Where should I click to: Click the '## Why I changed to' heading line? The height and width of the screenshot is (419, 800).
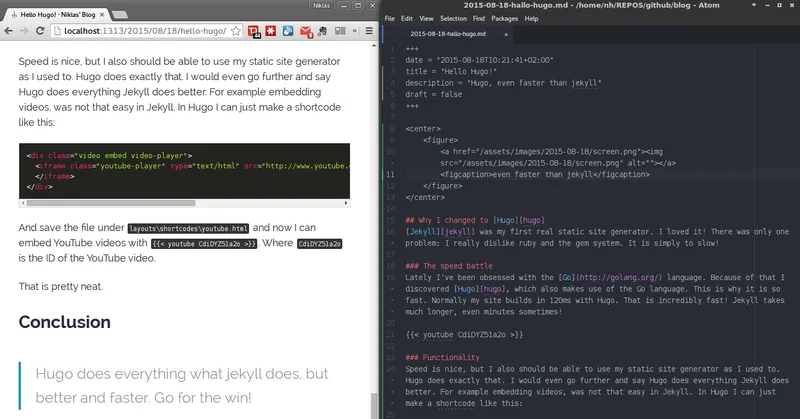coord(475,220)
